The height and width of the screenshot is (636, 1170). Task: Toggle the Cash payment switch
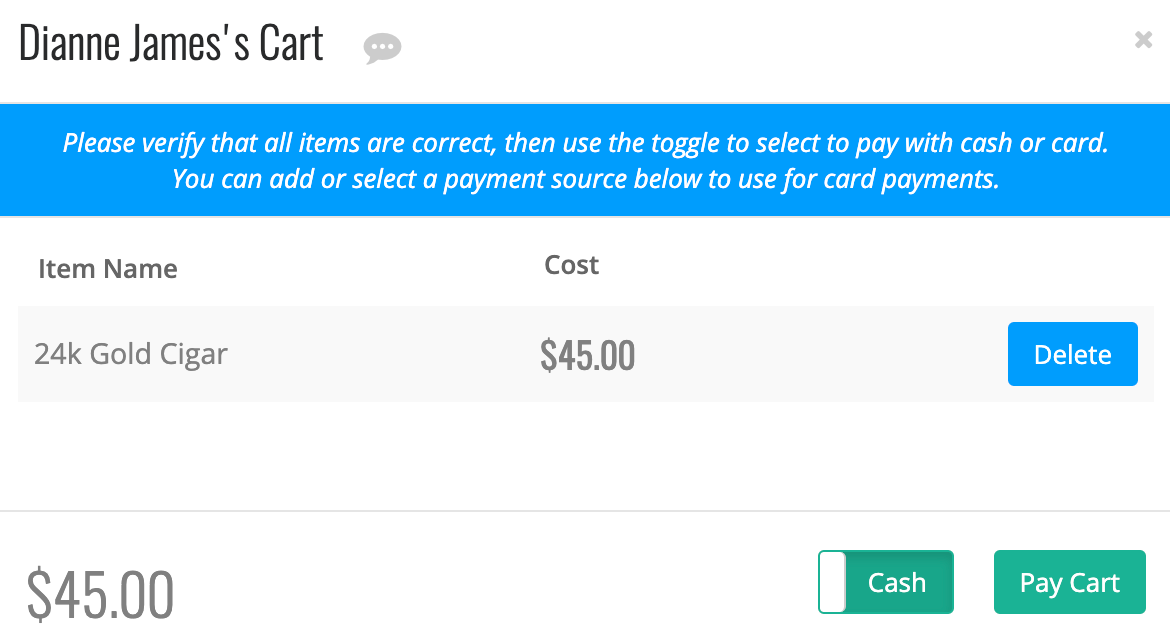point(886,582)
